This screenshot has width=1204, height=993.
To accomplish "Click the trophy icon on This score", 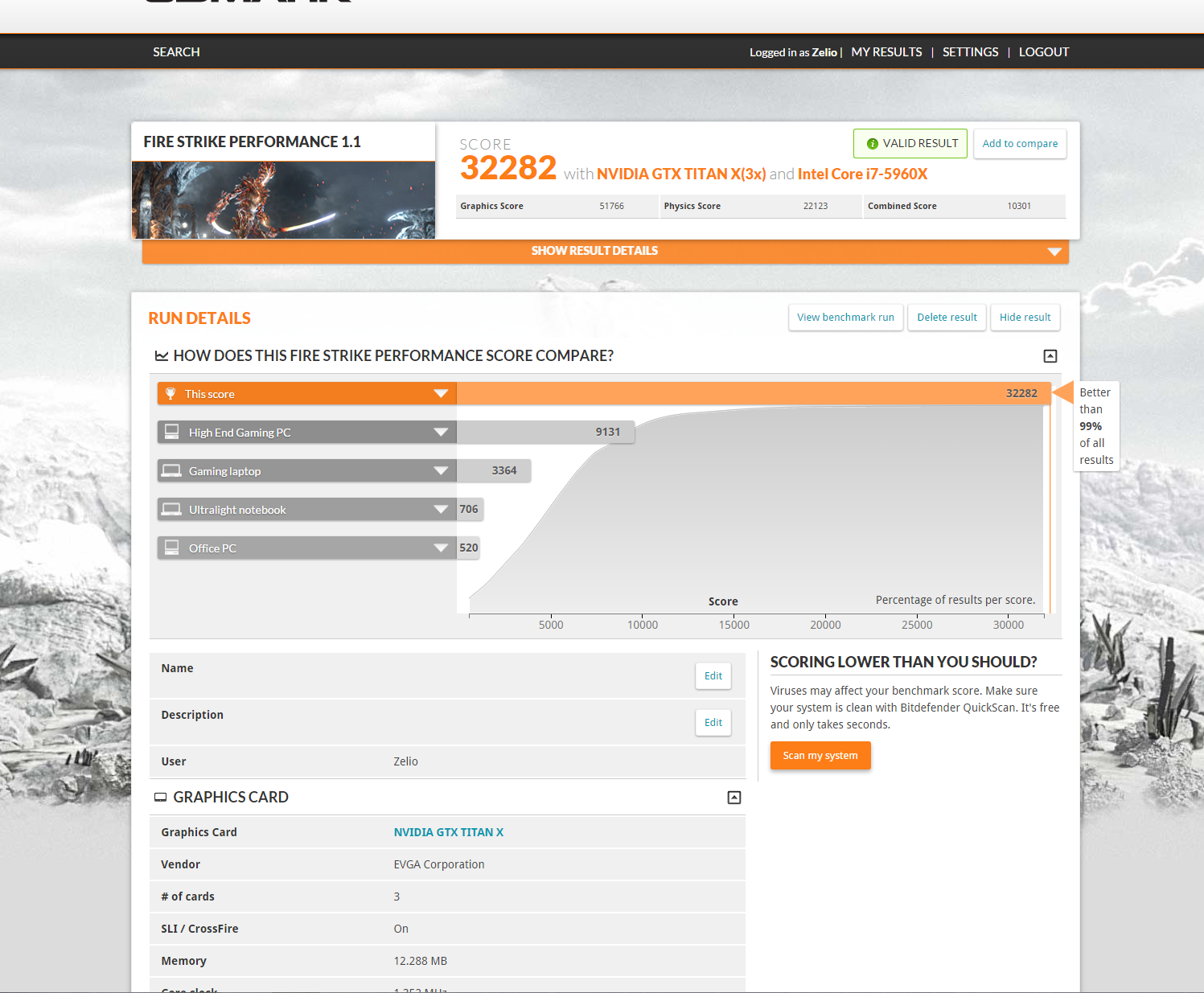I will pos(171,393).
